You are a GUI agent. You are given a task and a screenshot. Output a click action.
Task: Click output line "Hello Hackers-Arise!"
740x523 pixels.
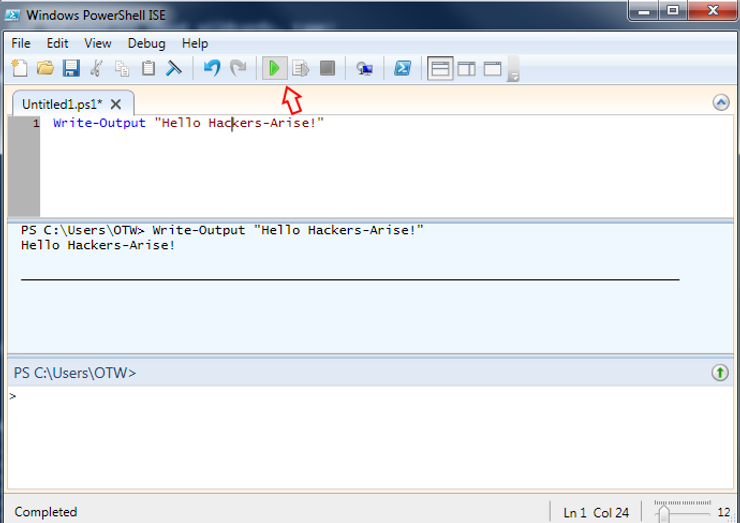(x=98, y=245)
